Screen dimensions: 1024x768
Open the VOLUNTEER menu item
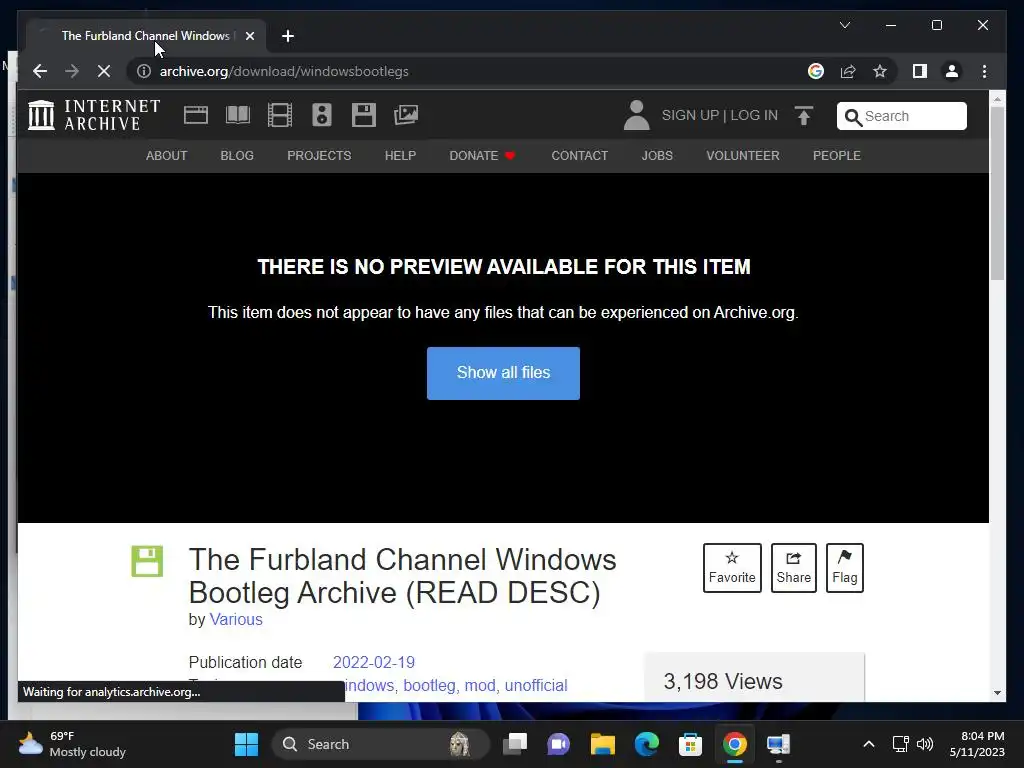[743, 155]
